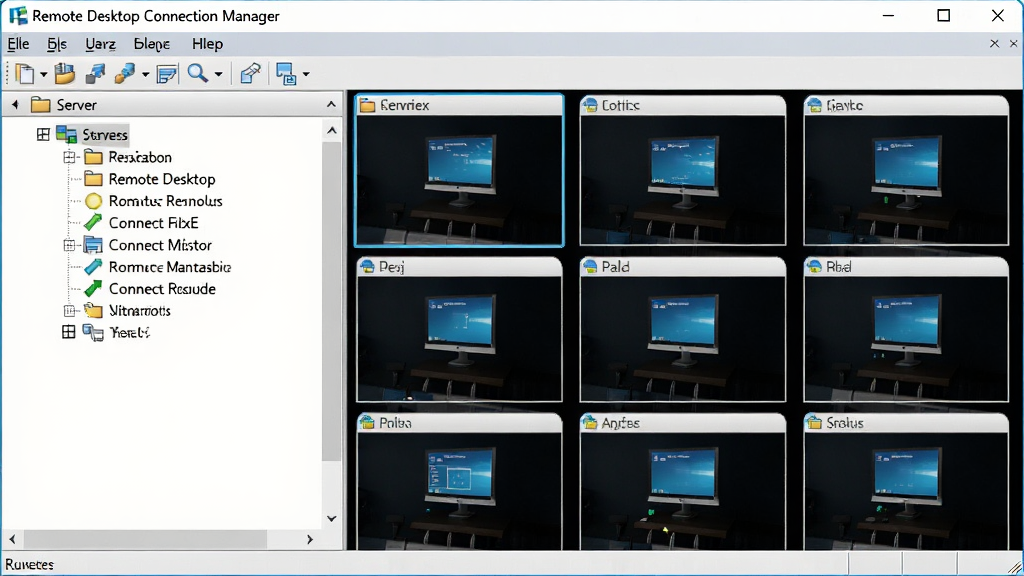Select Remote Desktop tree item
The image size is (1024, 576).
click(162, 179)
